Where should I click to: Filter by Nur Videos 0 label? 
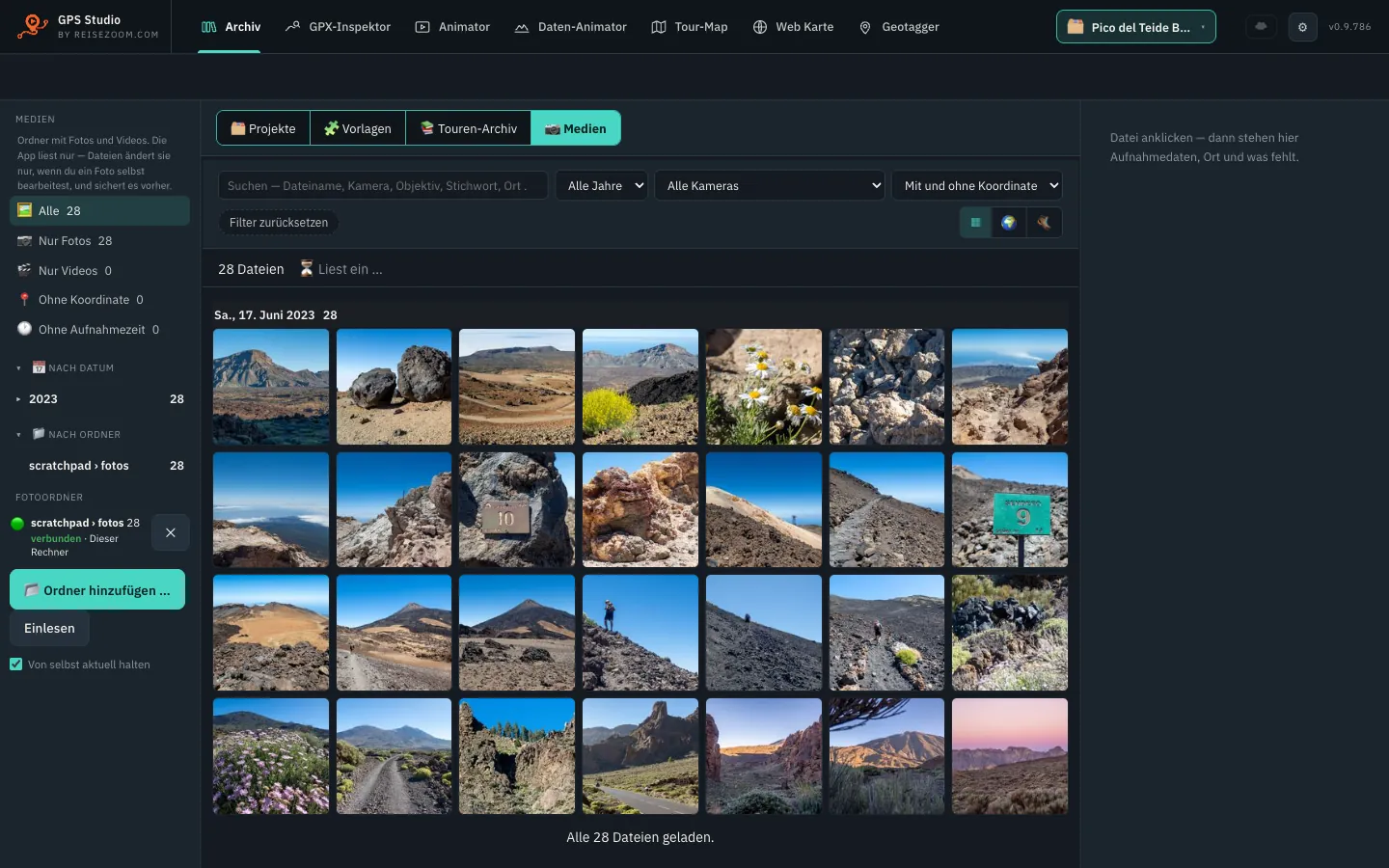pyautogui.click(x=75, y=271)
